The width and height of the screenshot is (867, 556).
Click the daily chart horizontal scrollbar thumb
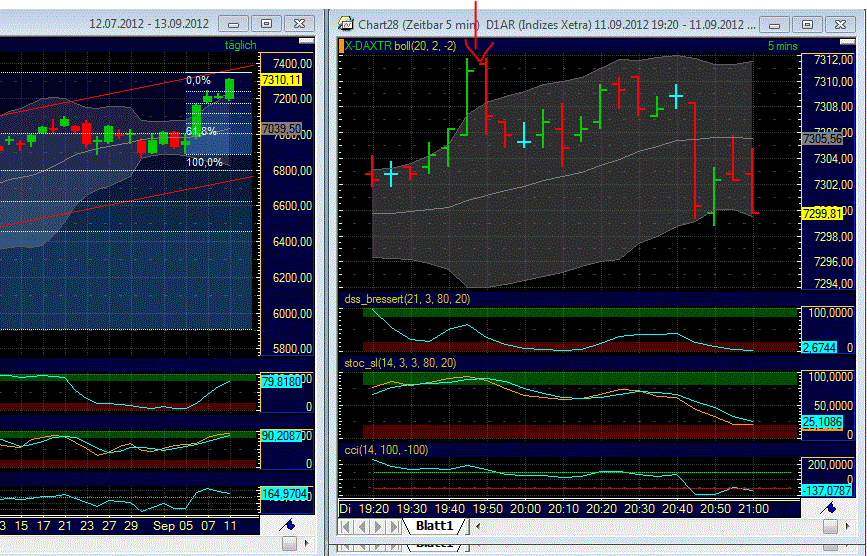click(x=289, y=544)
